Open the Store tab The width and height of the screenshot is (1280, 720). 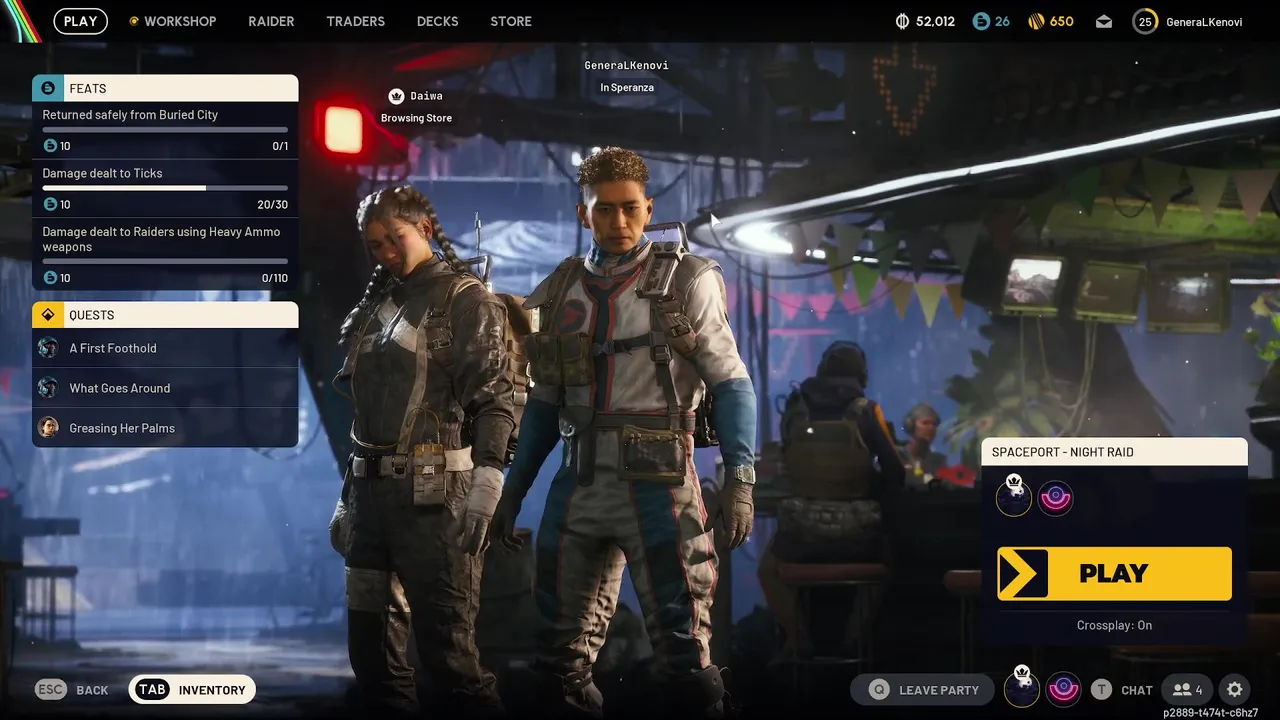tap(511, 21)
